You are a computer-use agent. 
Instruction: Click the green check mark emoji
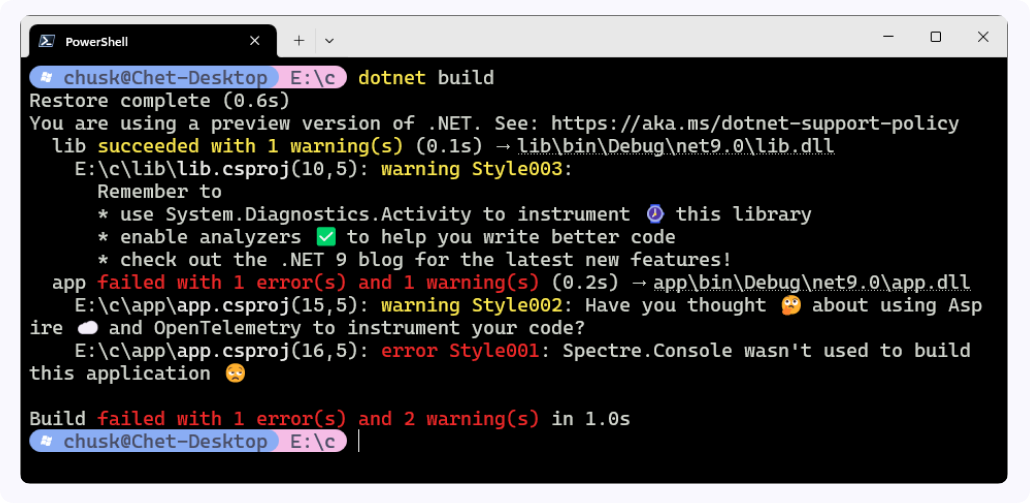tap(324, 238)
